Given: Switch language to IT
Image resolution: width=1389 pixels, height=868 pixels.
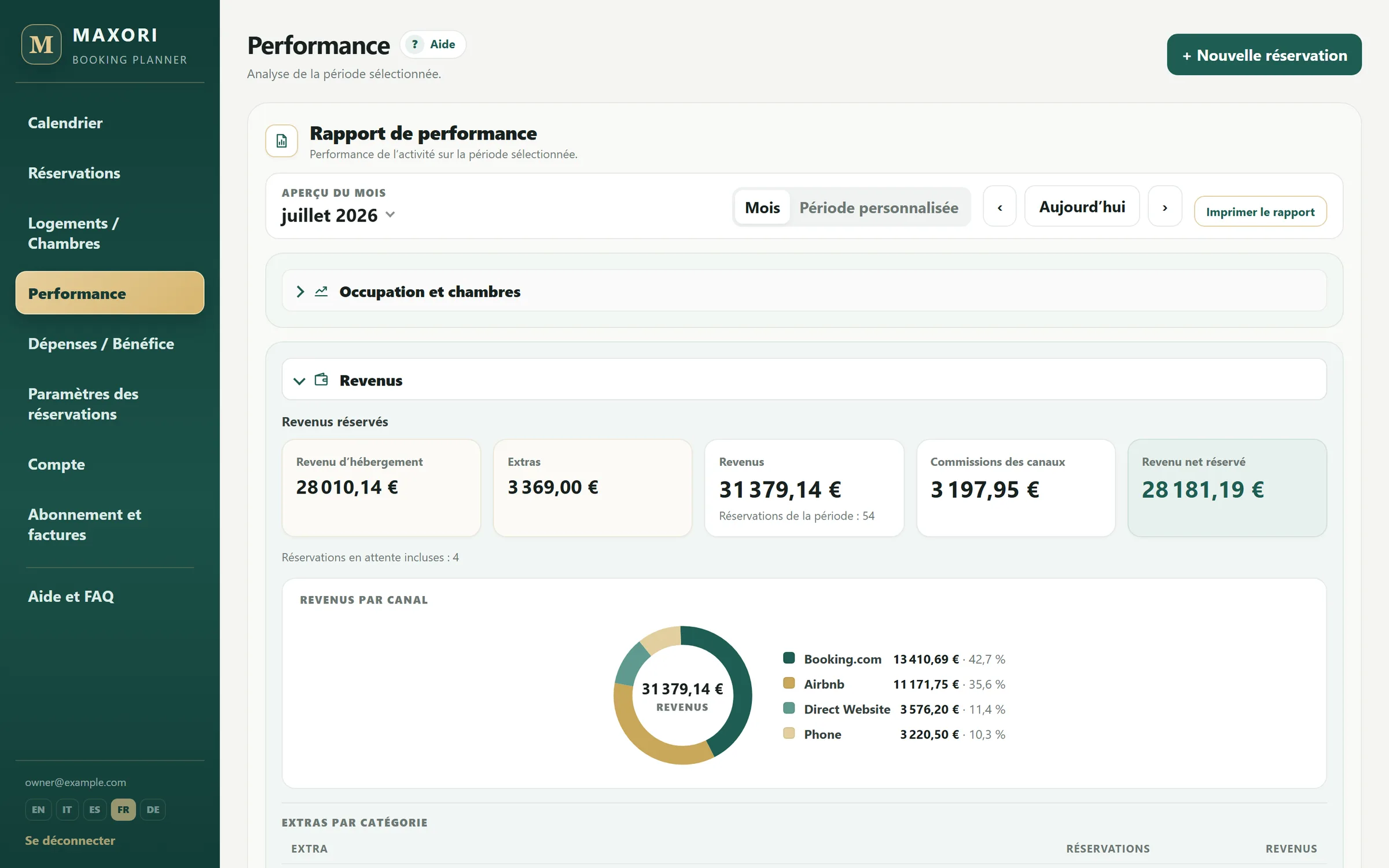Looking at the screenshot, I should click(x=67, y=810).
